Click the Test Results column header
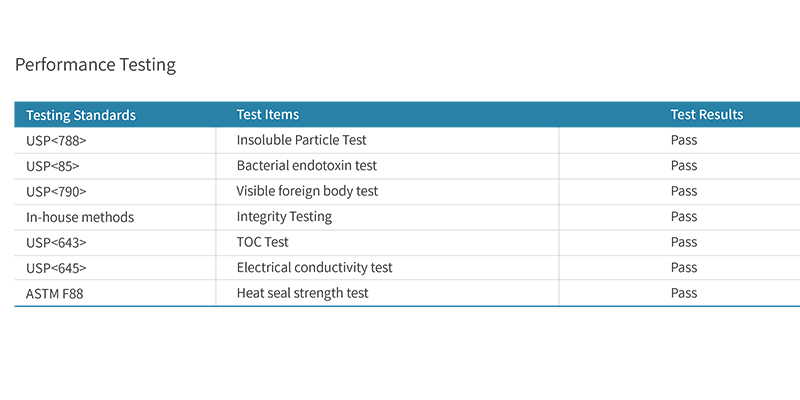Screen dimensions: 800x400 click(x=707, y=114)
